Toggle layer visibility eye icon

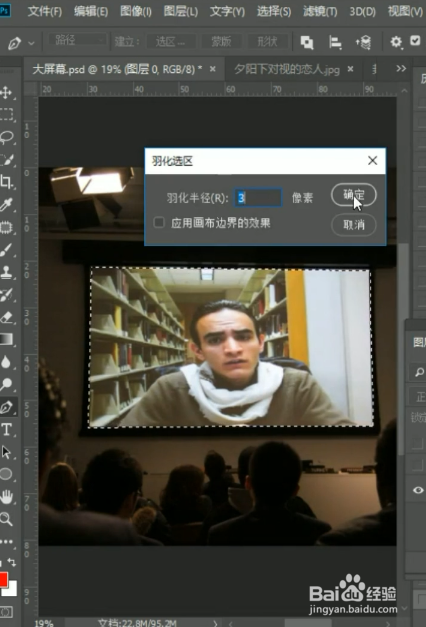[x=418, y=490]
